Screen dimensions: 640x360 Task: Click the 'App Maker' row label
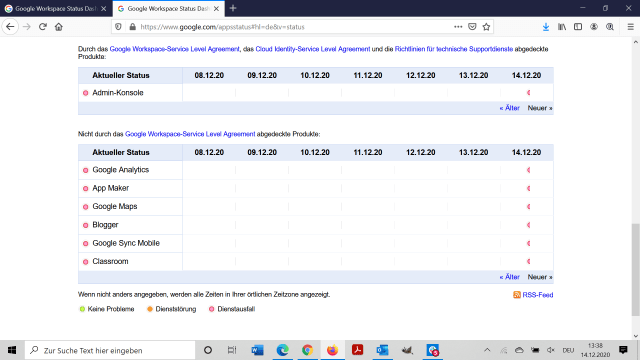coord(111,188)
